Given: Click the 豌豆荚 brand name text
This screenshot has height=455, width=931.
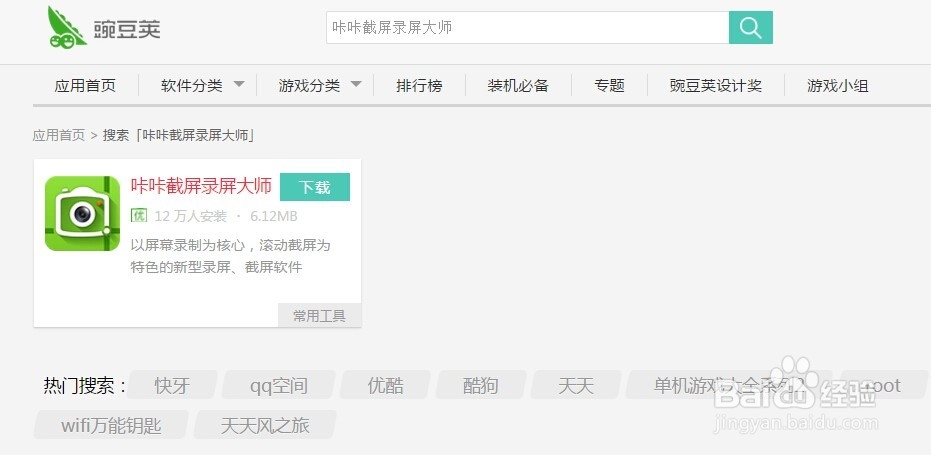Looking at the screenshot, I should point(127,29).
